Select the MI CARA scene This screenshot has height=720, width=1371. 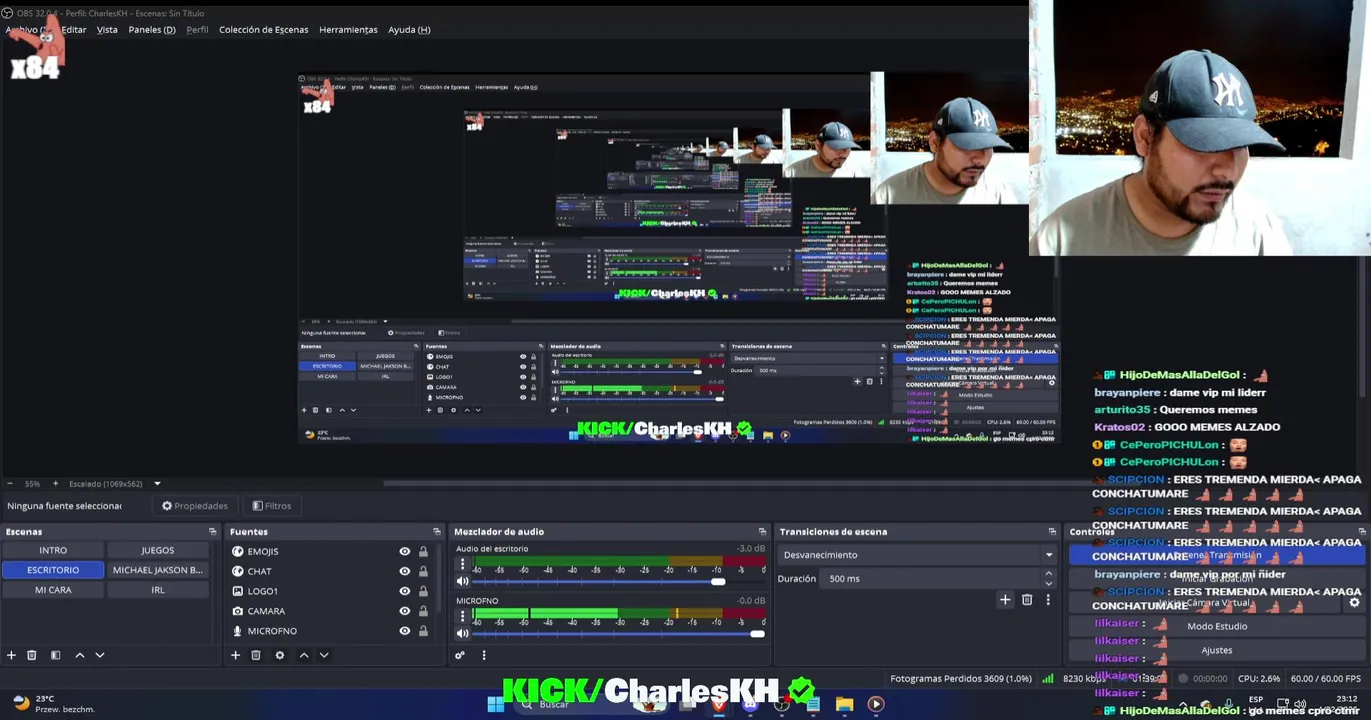[53, 590]
